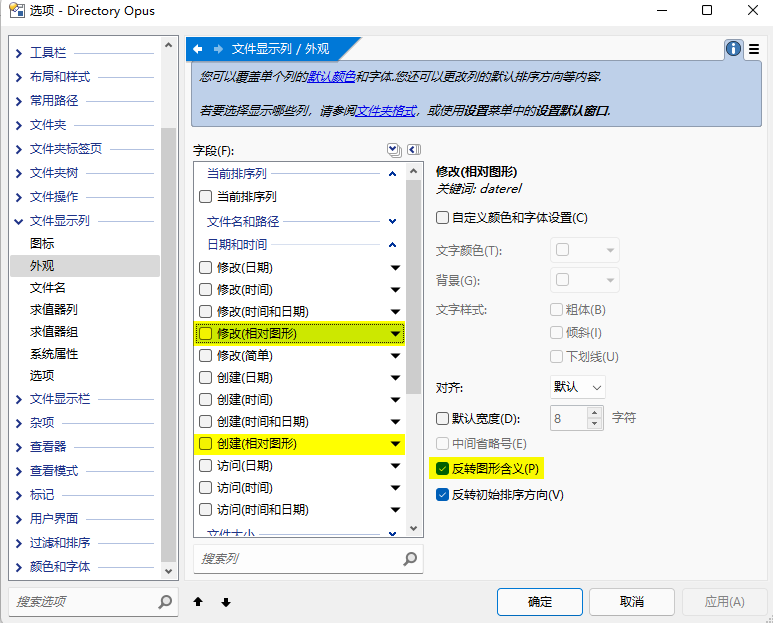Viewport: 773px width, 623px height.
Task: Open the hamburger menu icon
Action: (754, 49)
